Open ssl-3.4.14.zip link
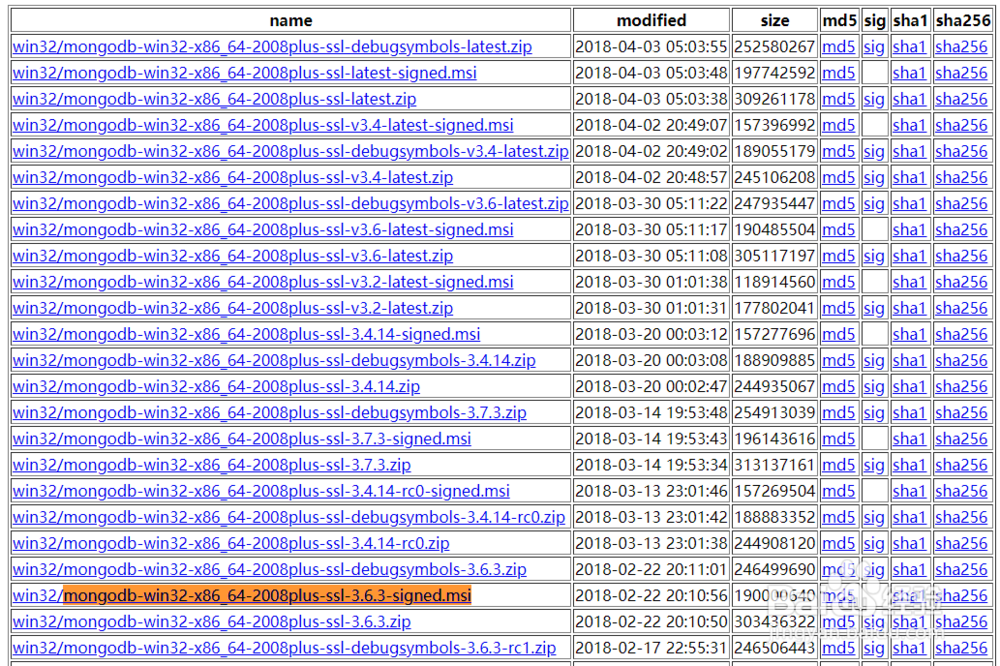Viewport: 1000px width, 666px height. tap(216, 387)
